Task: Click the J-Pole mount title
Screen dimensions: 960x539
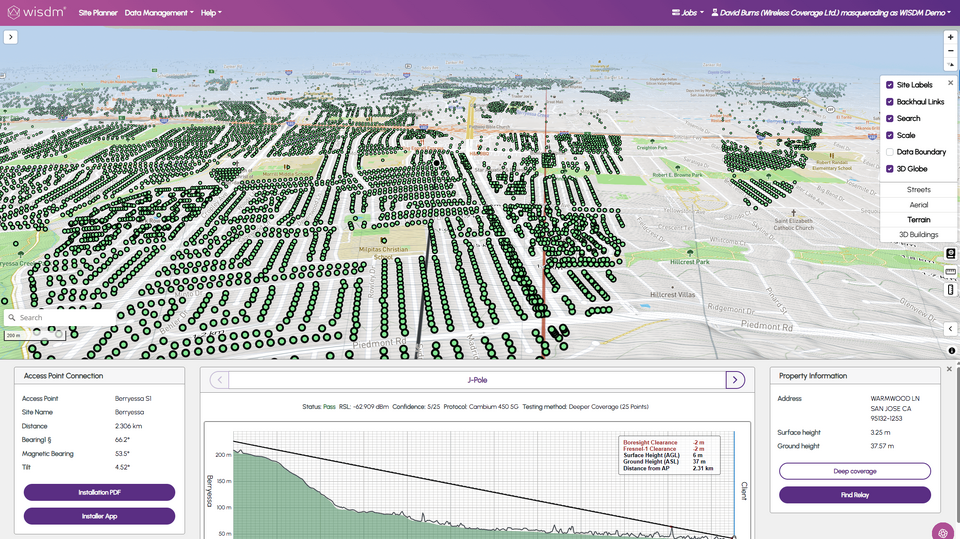Action: click(477, 380)
